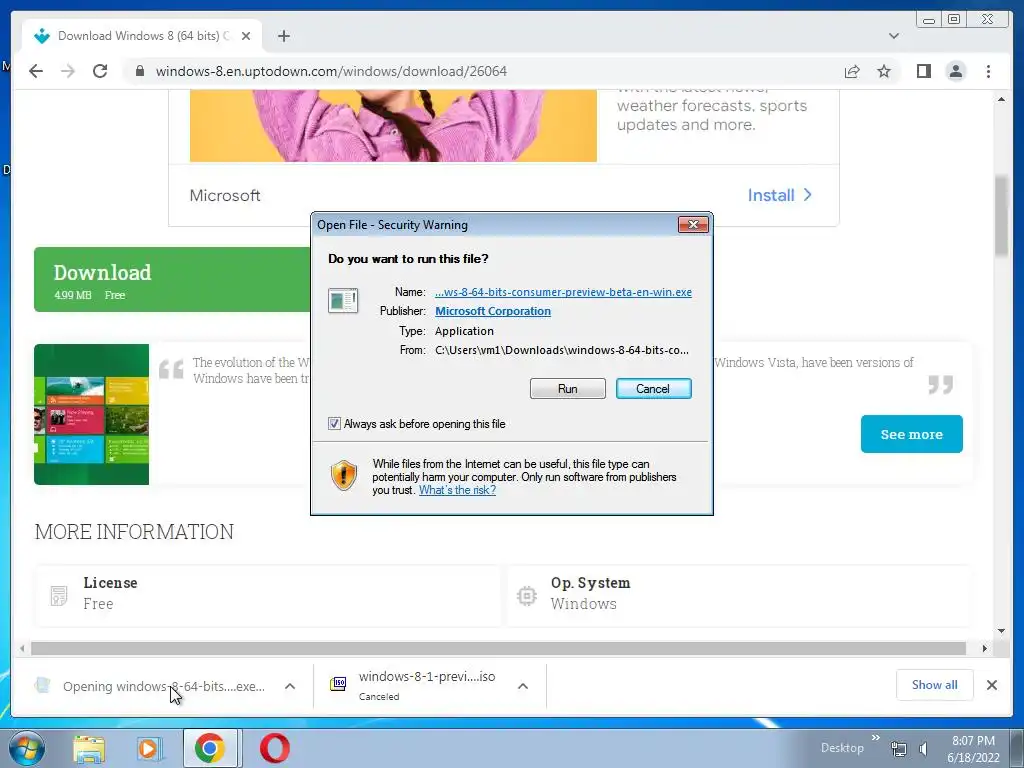Click the clock showing 8:07 PM
1024x768 pixels.
coord(973,749)
